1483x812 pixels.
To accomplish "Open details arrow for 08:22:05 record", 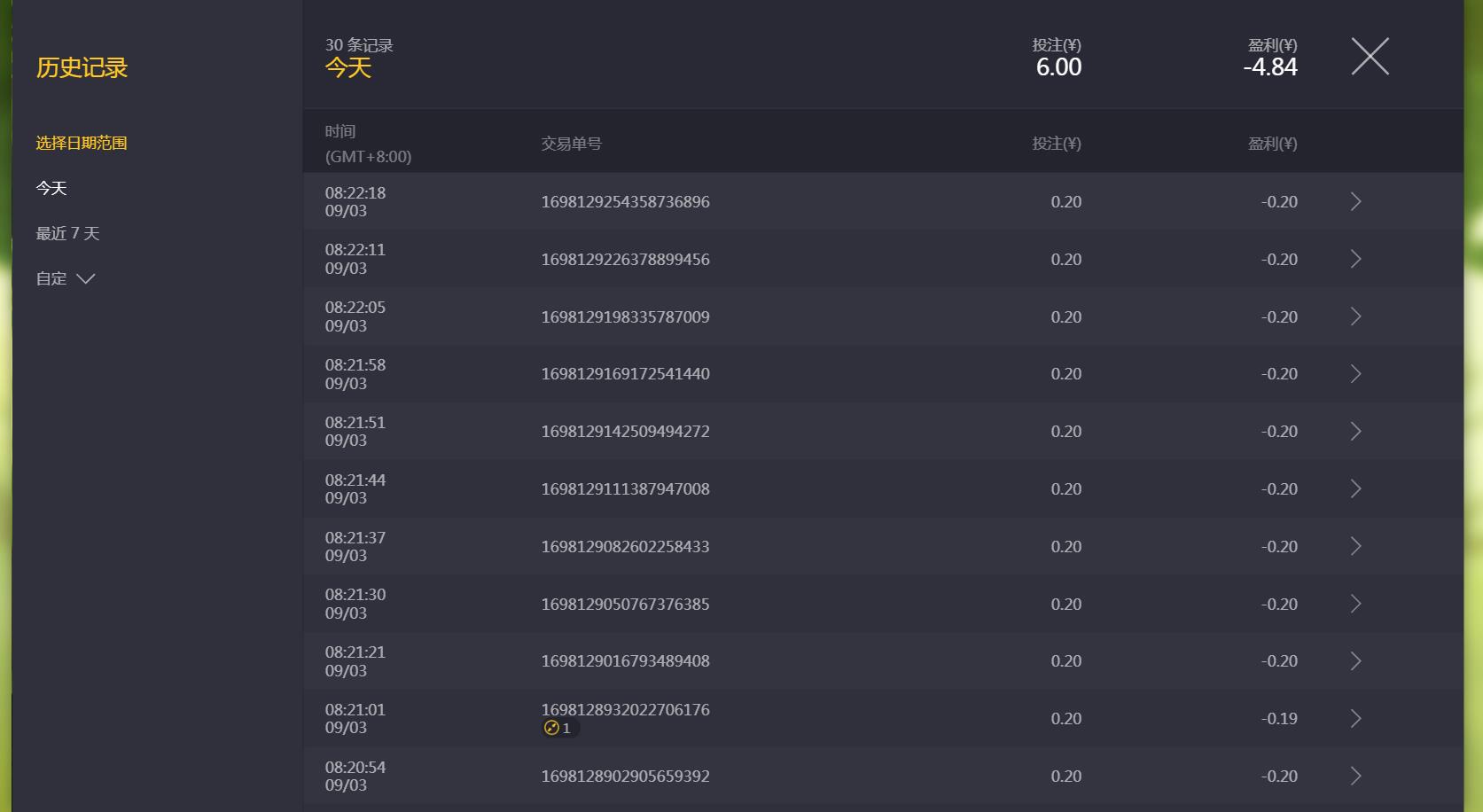I will pyautogui.click(x=1355, y=316).
